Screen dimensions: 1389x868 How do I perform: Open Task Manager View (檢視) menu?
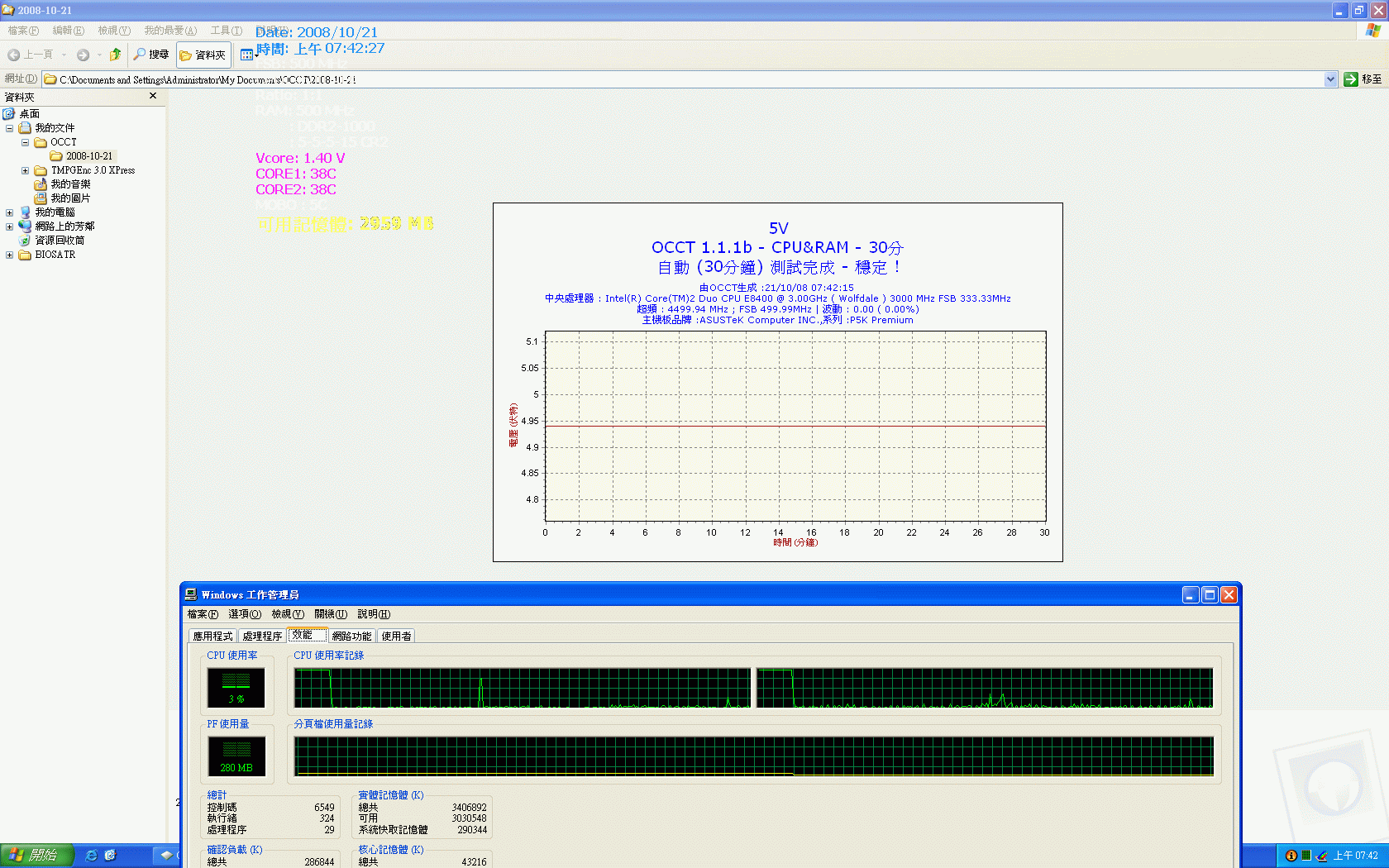288,614
